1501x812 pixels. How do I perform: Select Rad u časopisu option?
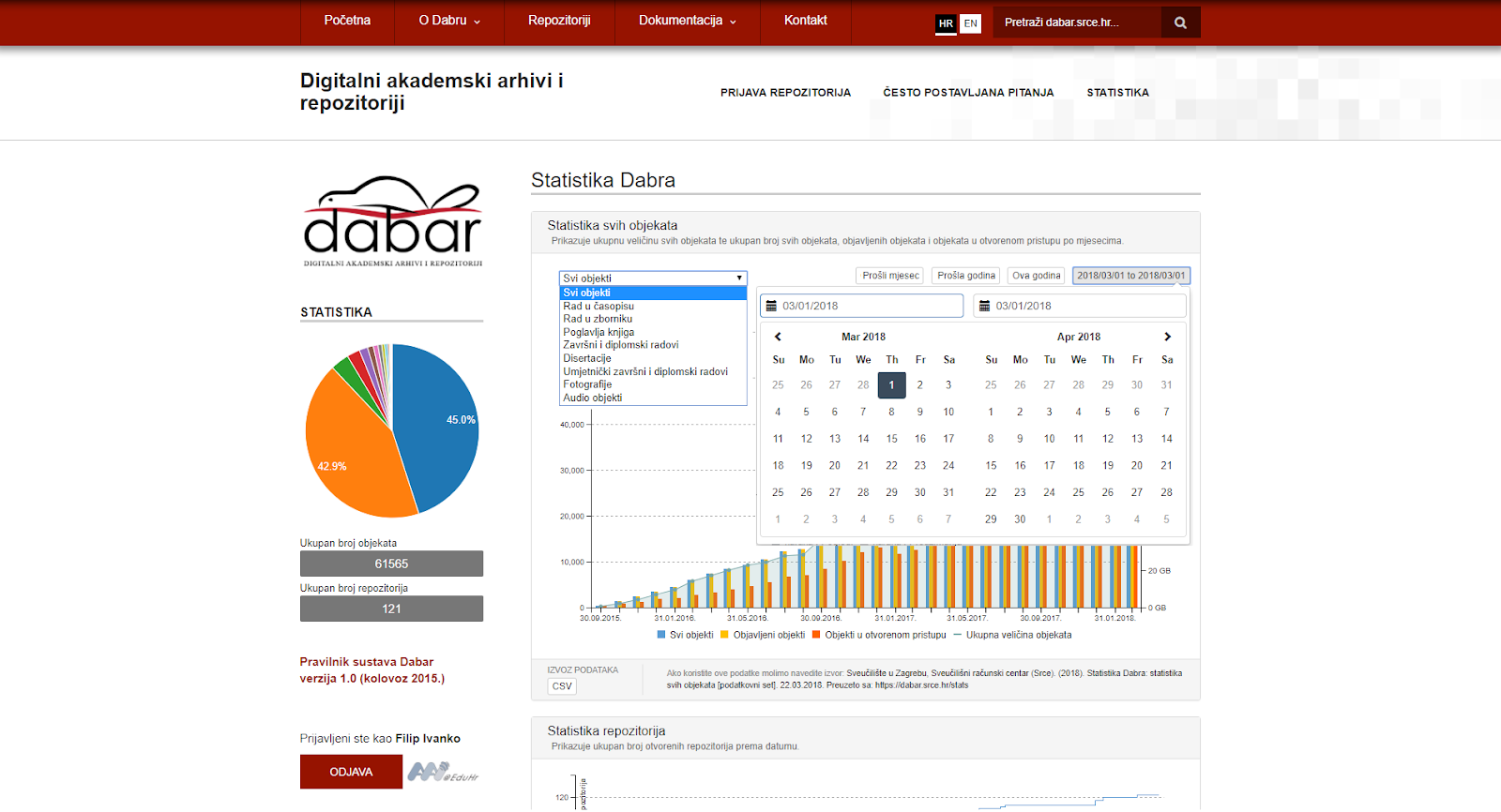click(x=653, y=306)
